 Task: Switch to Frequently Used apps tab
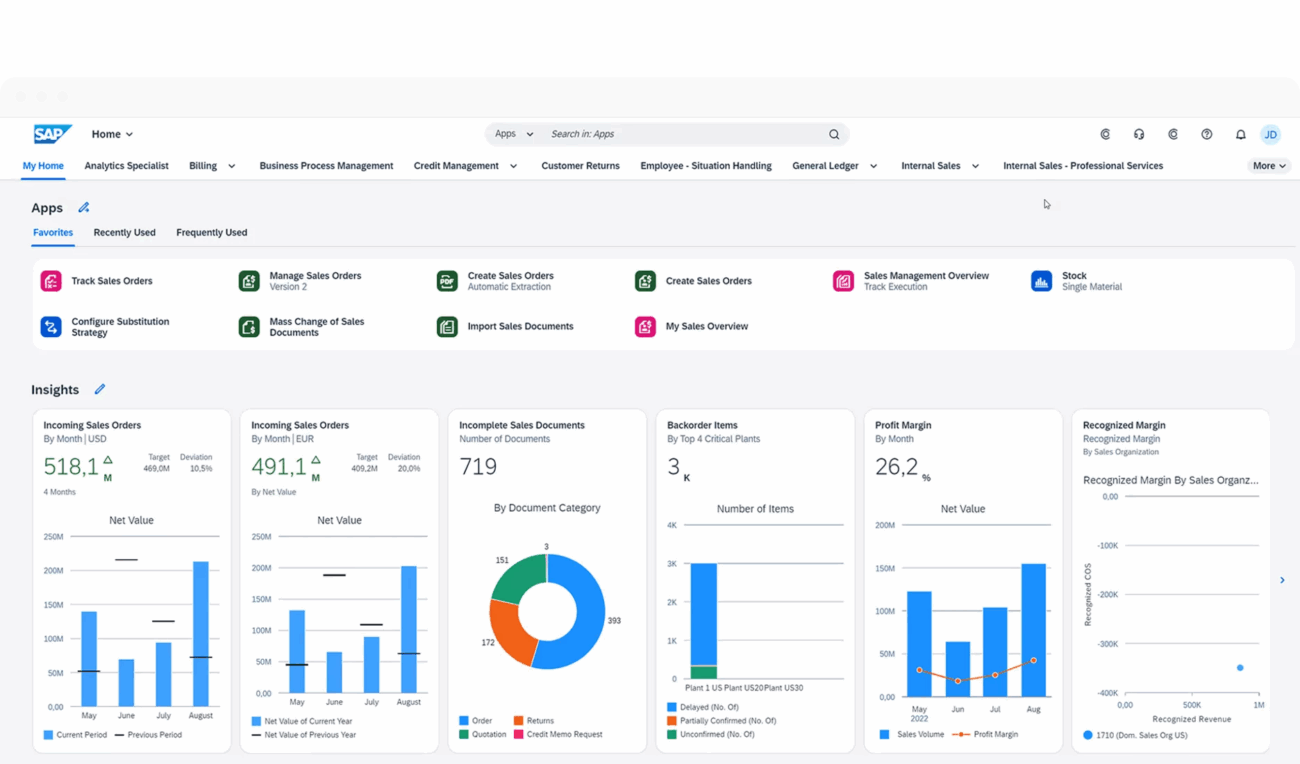click(211, 232)
